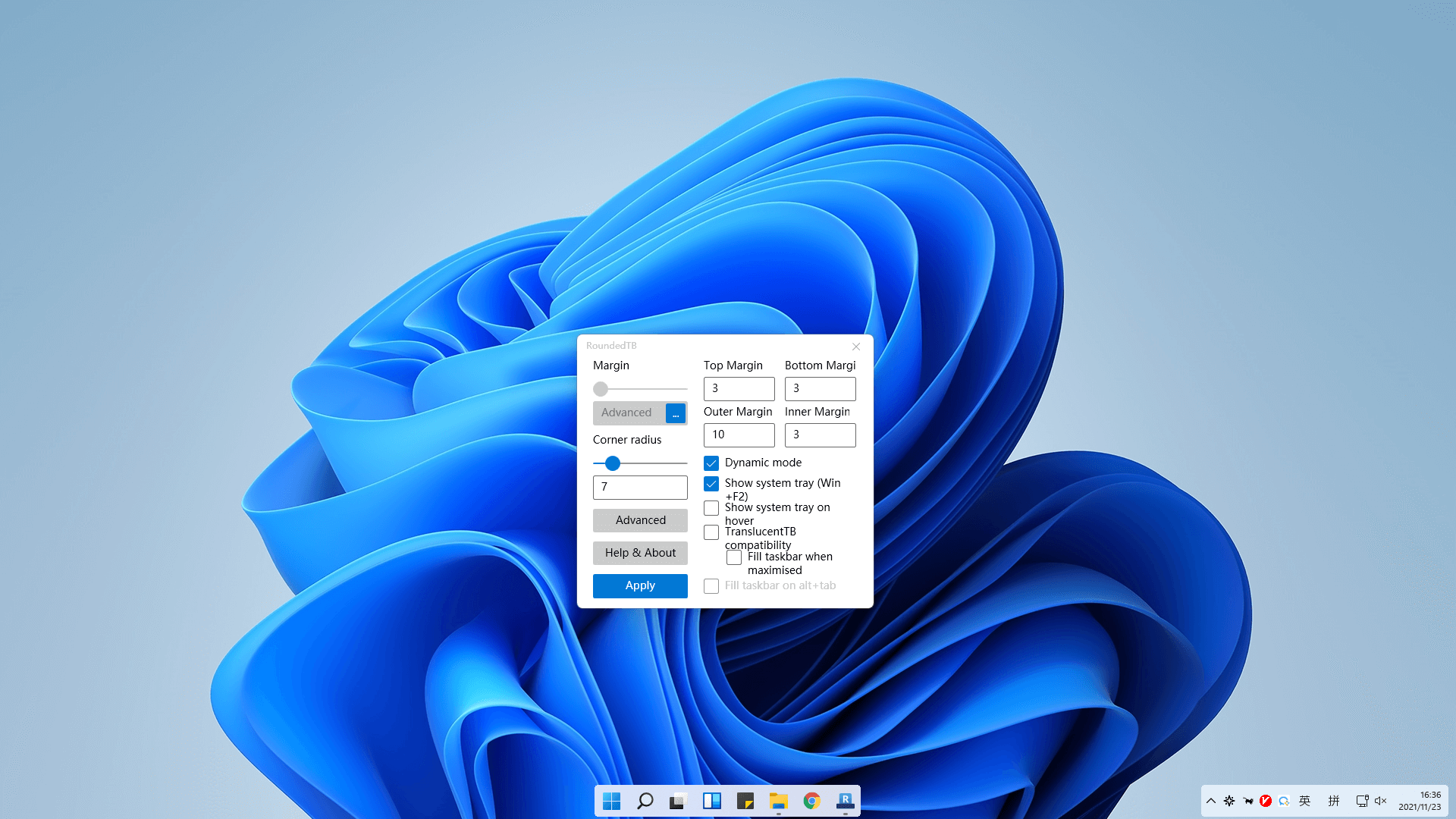Click the muted volume tray icon
This screenshot has height=819, width=1456.
coord(1380,801)
